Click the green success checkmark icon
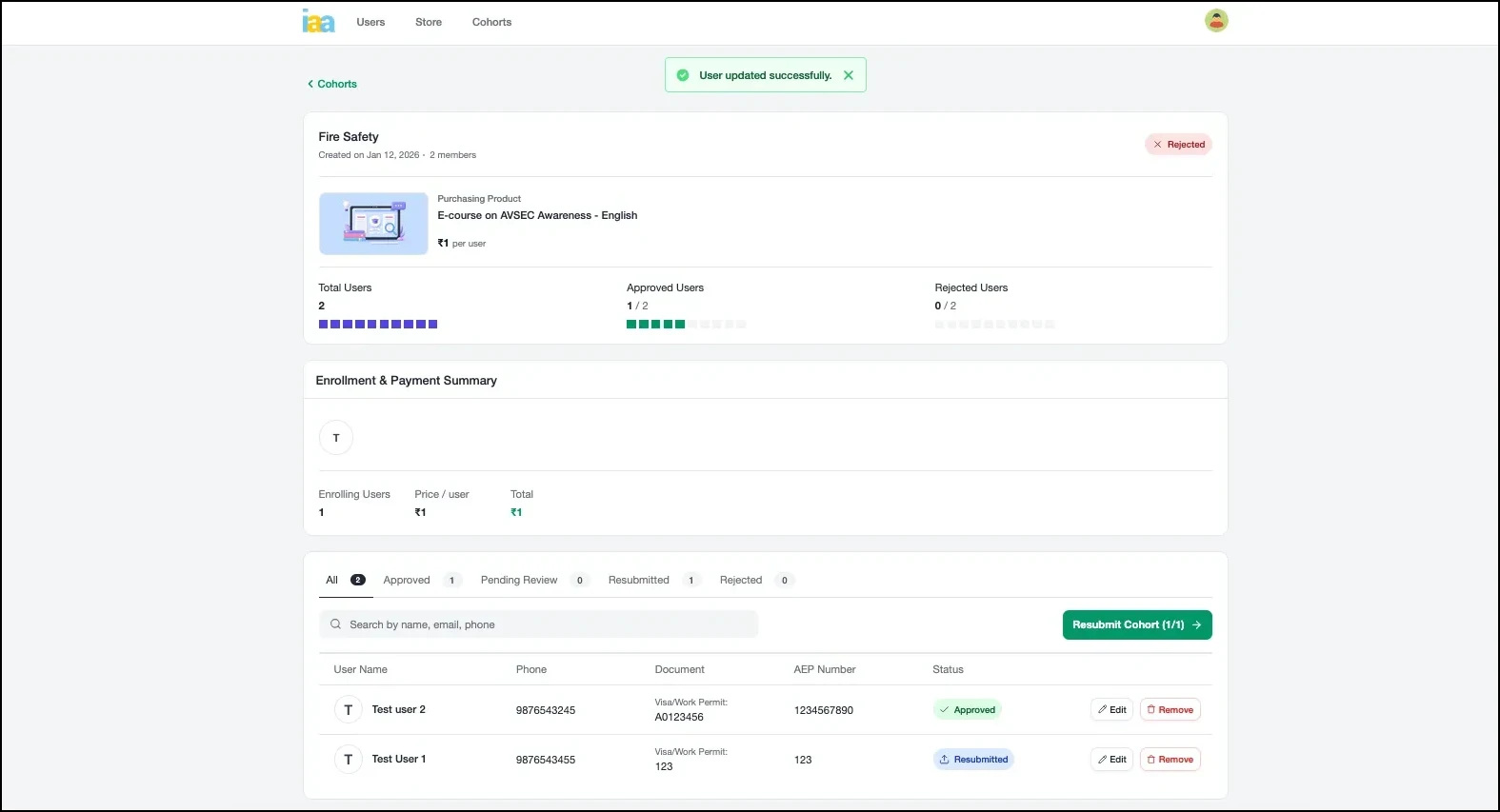The height and width of the screenshot is (812, 1500). pos(683,75)
